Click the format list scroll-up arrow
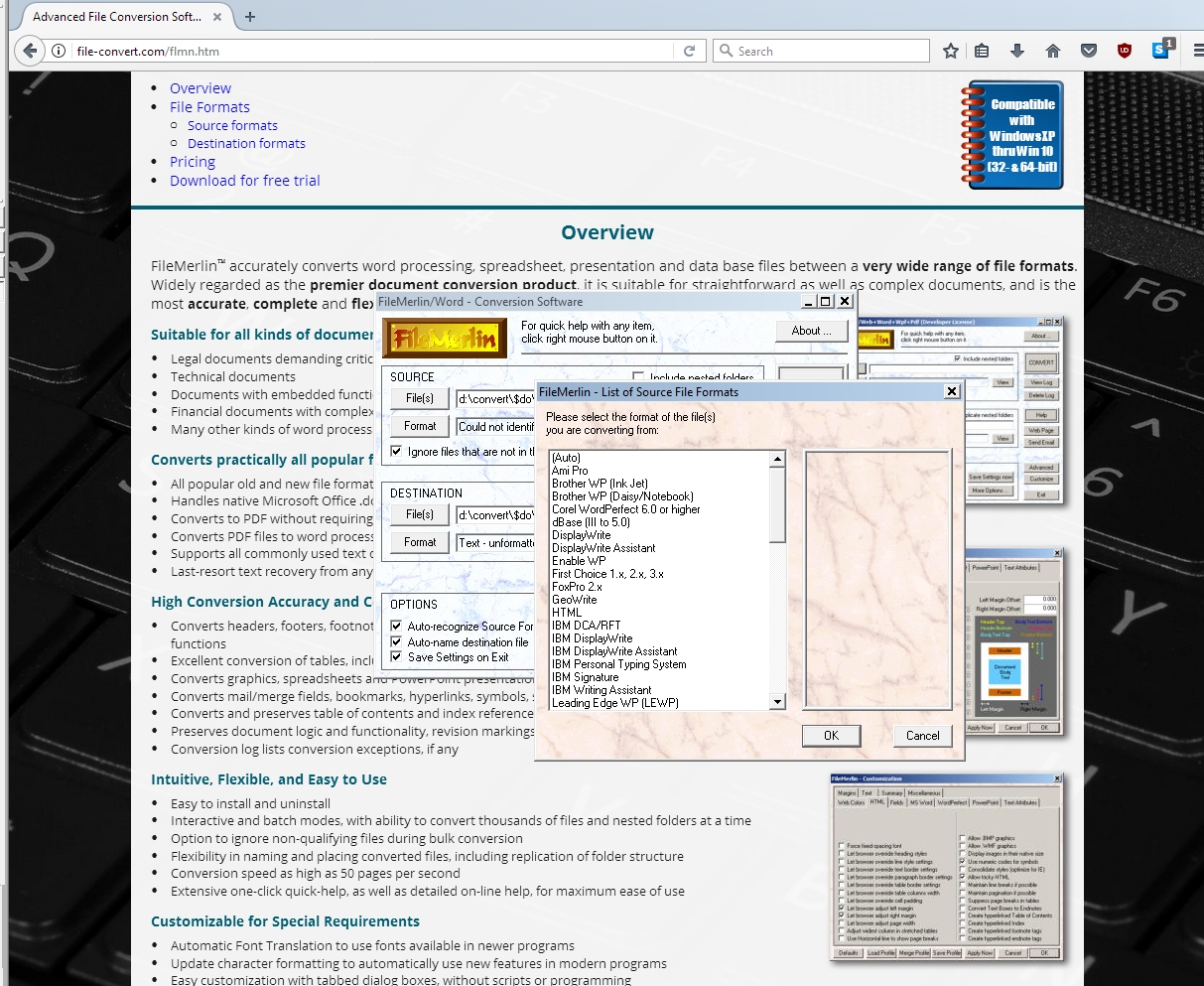This screenshot has height=986, width=1204. pos(777,460)
